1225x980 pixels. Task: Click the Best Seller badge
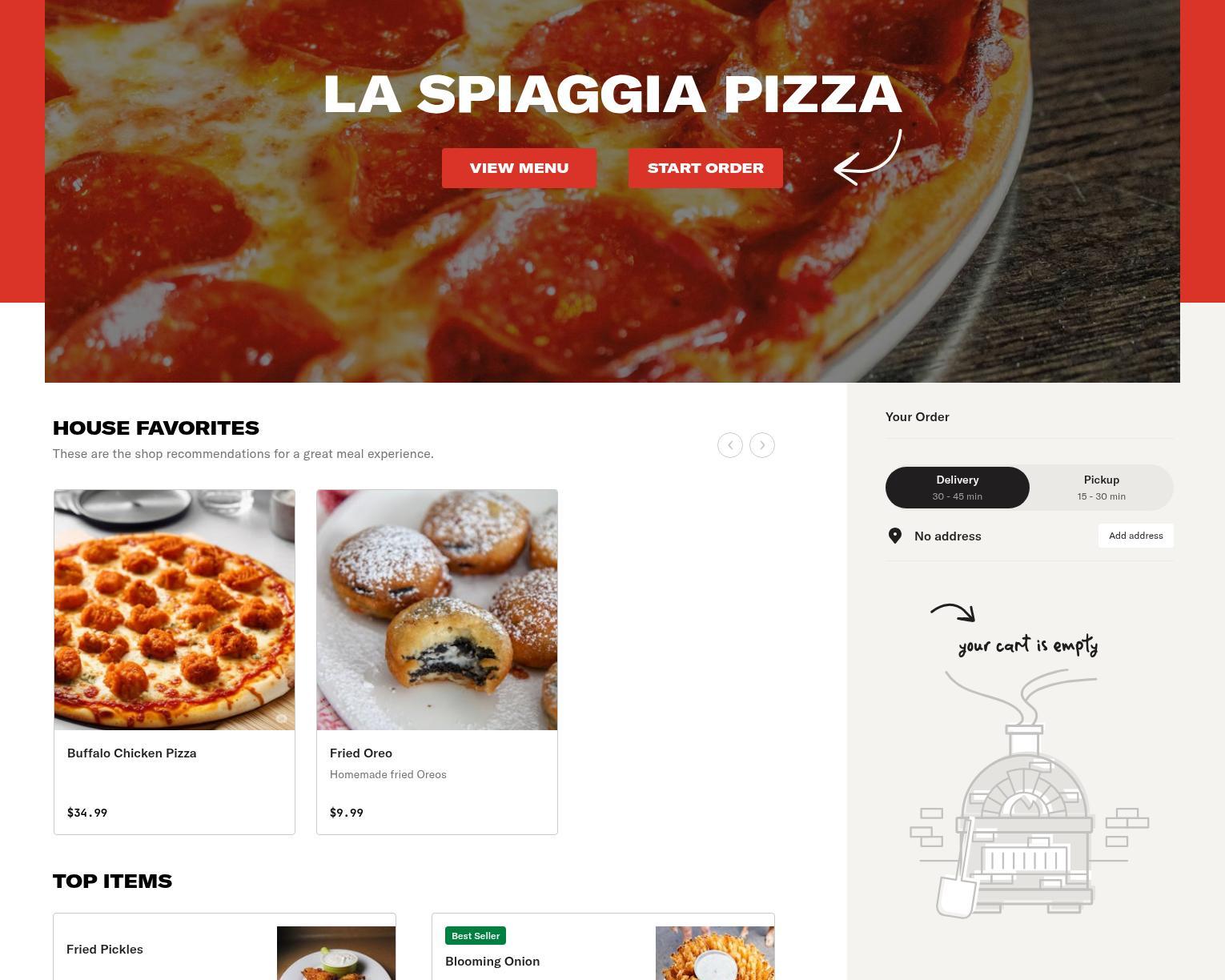tap(476, 936)
